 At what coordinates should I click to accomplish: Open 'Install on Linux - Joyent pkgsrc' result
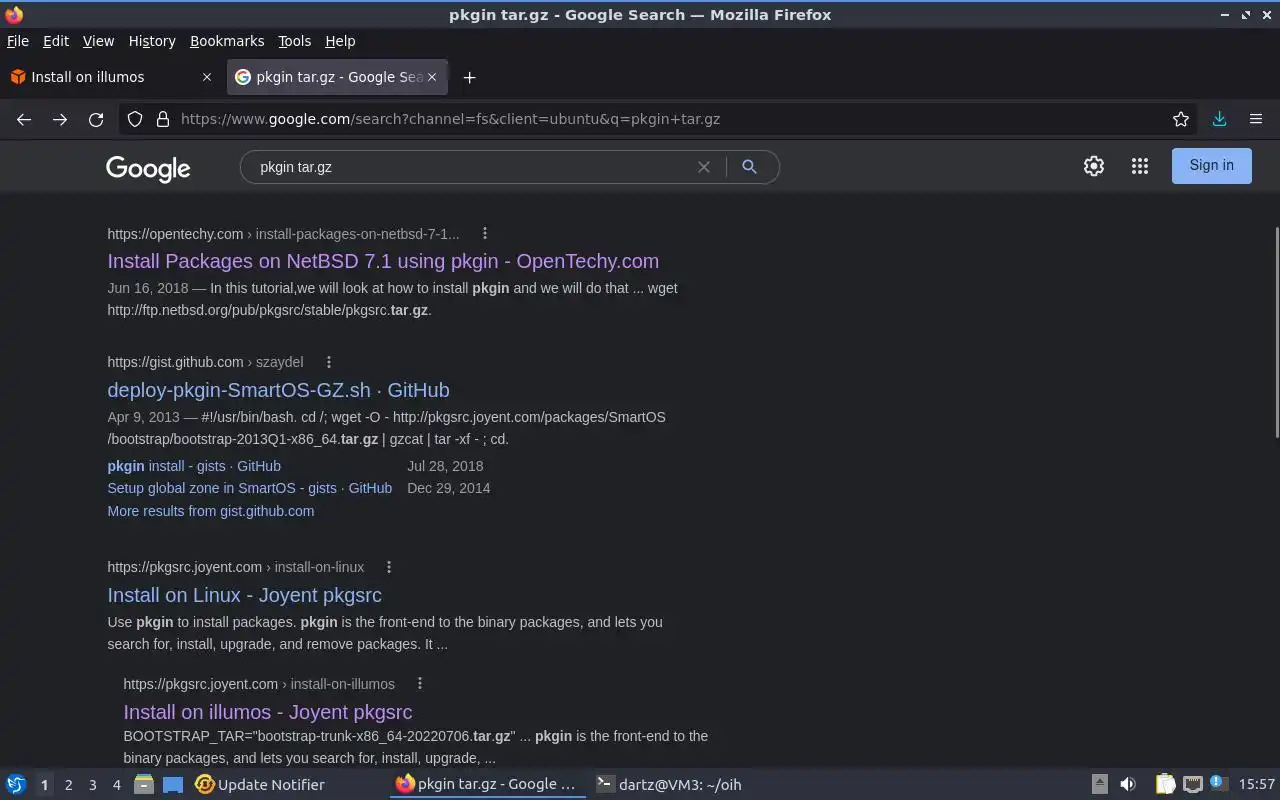(244, 595)
